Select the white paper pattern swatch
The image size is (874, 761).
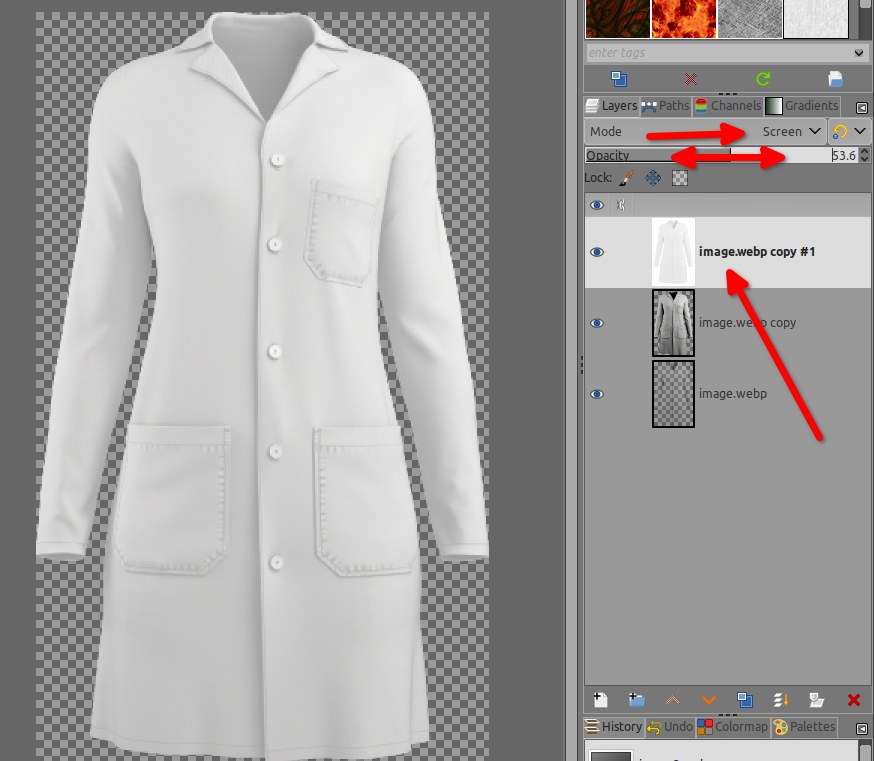pyautogui.click(x=816, y=18)
